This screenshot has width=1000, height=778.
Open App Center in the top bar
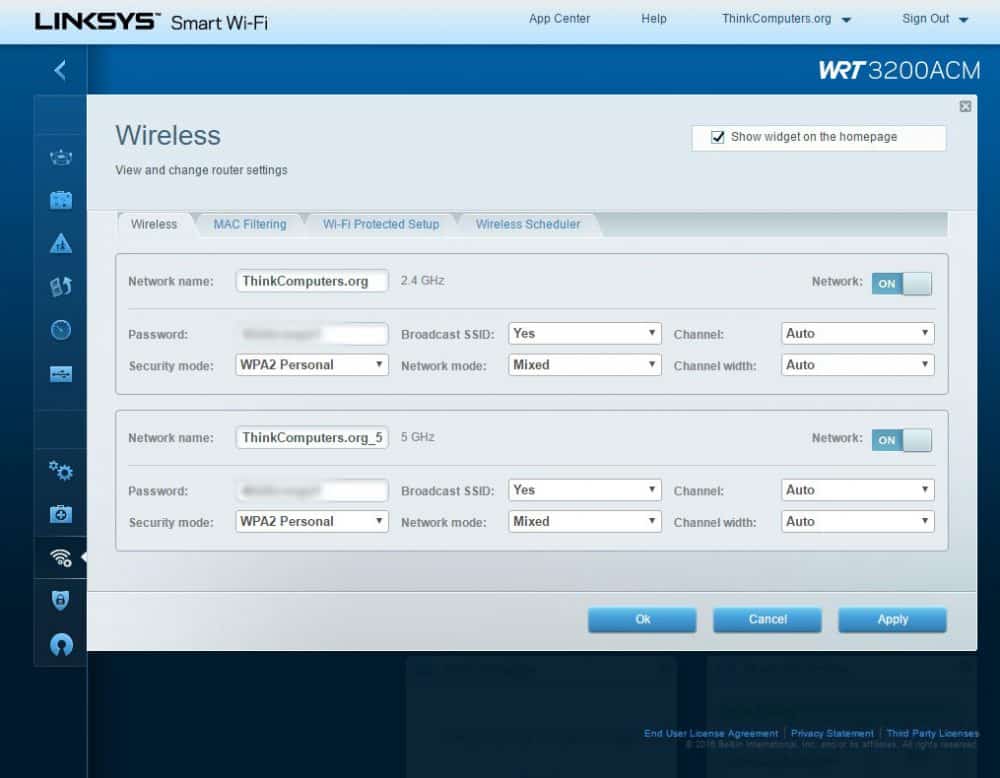point(559,18)
